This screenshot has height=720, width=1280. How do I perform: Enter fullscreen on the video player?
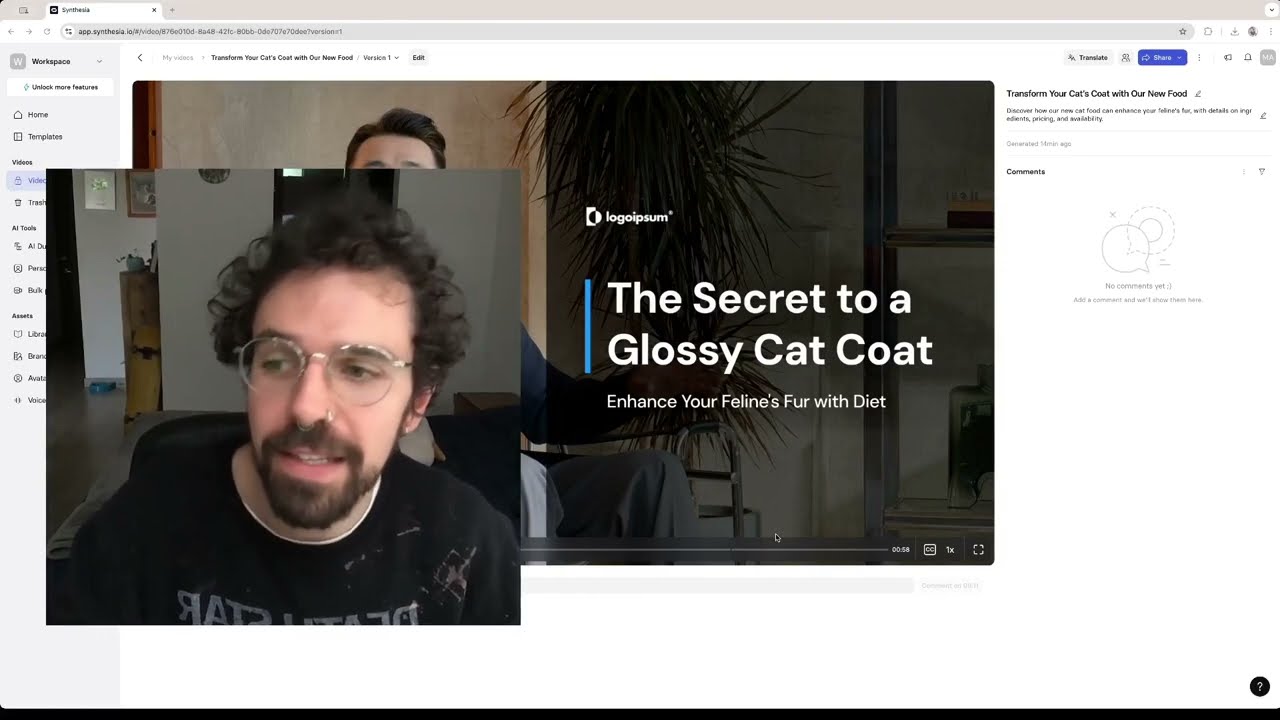coord(978,550)
